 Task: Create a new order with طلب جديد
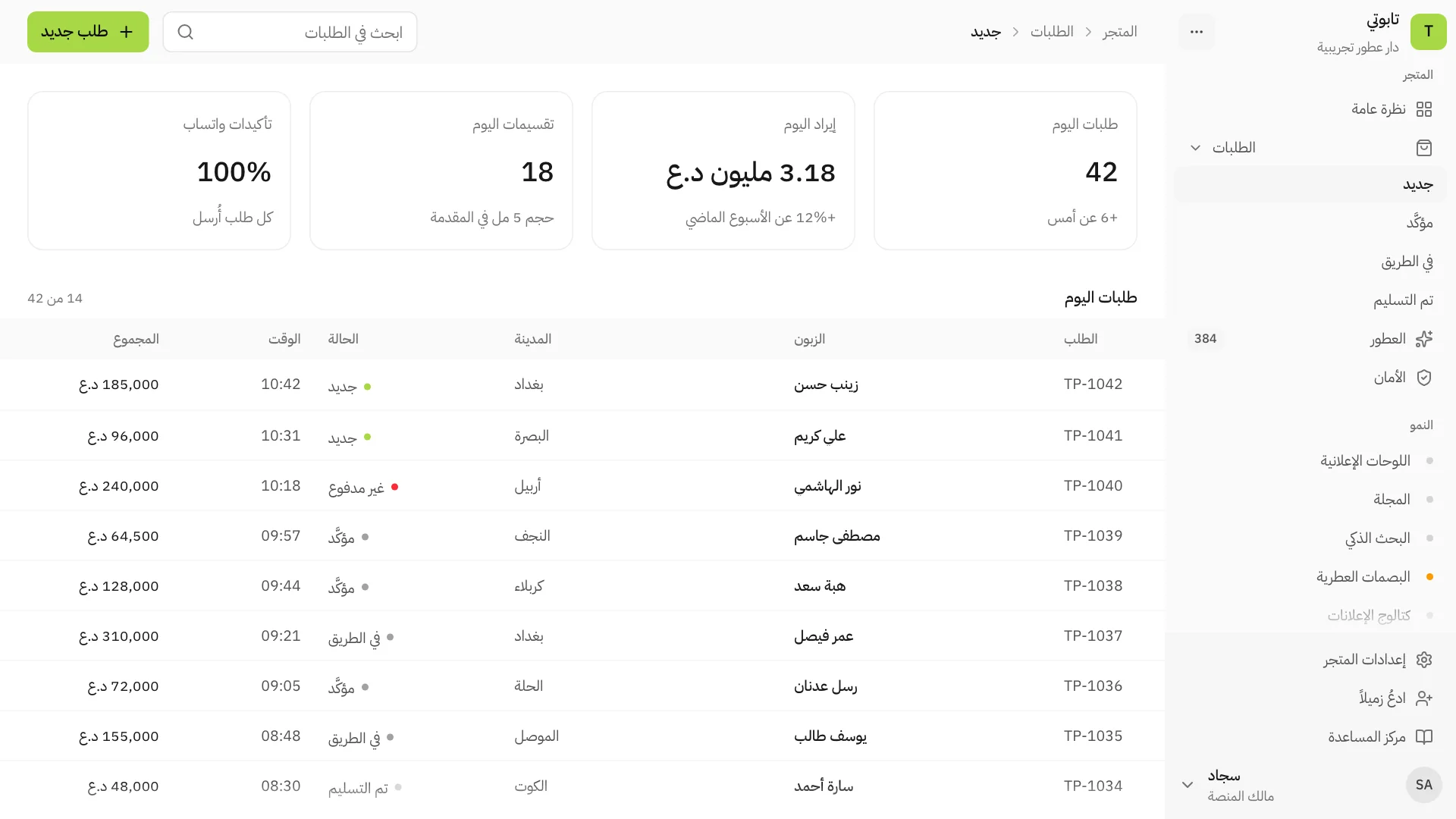tap(88, 32)
